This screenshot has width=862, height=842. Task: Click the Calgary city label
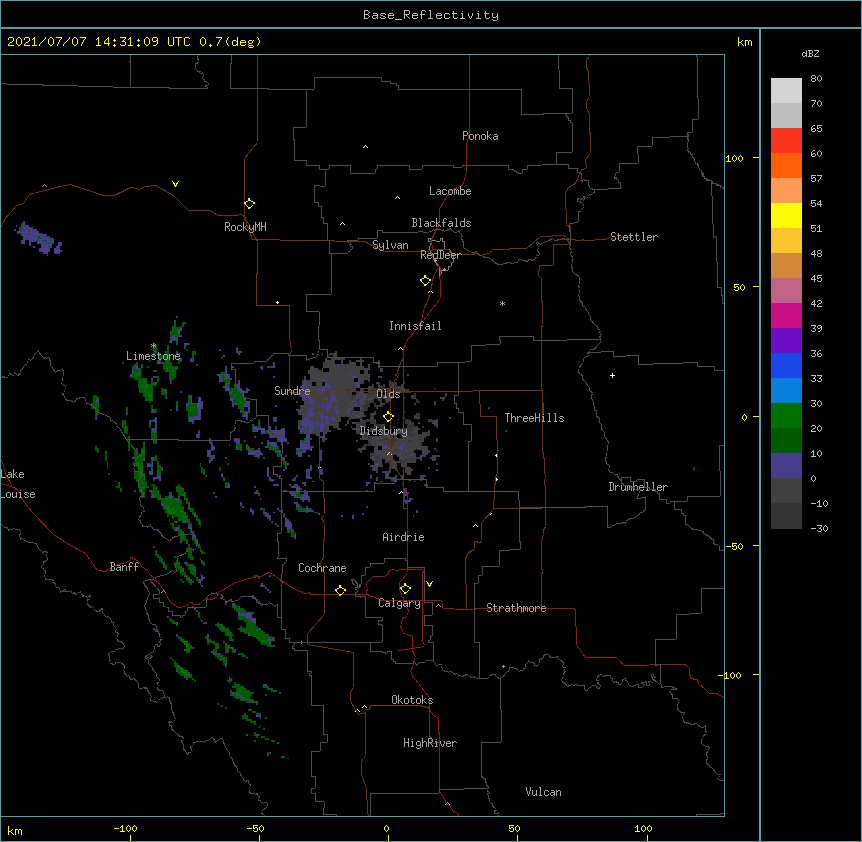pos(399,603)
